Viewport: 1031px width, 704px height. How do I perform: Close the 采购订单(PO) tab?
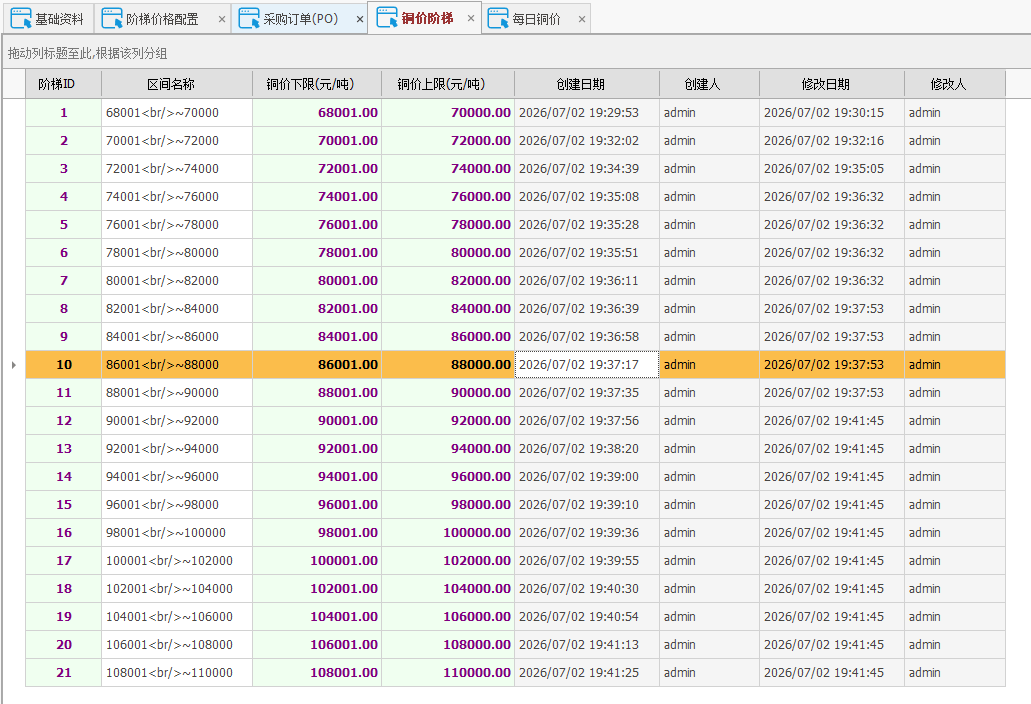coord(360,19)
